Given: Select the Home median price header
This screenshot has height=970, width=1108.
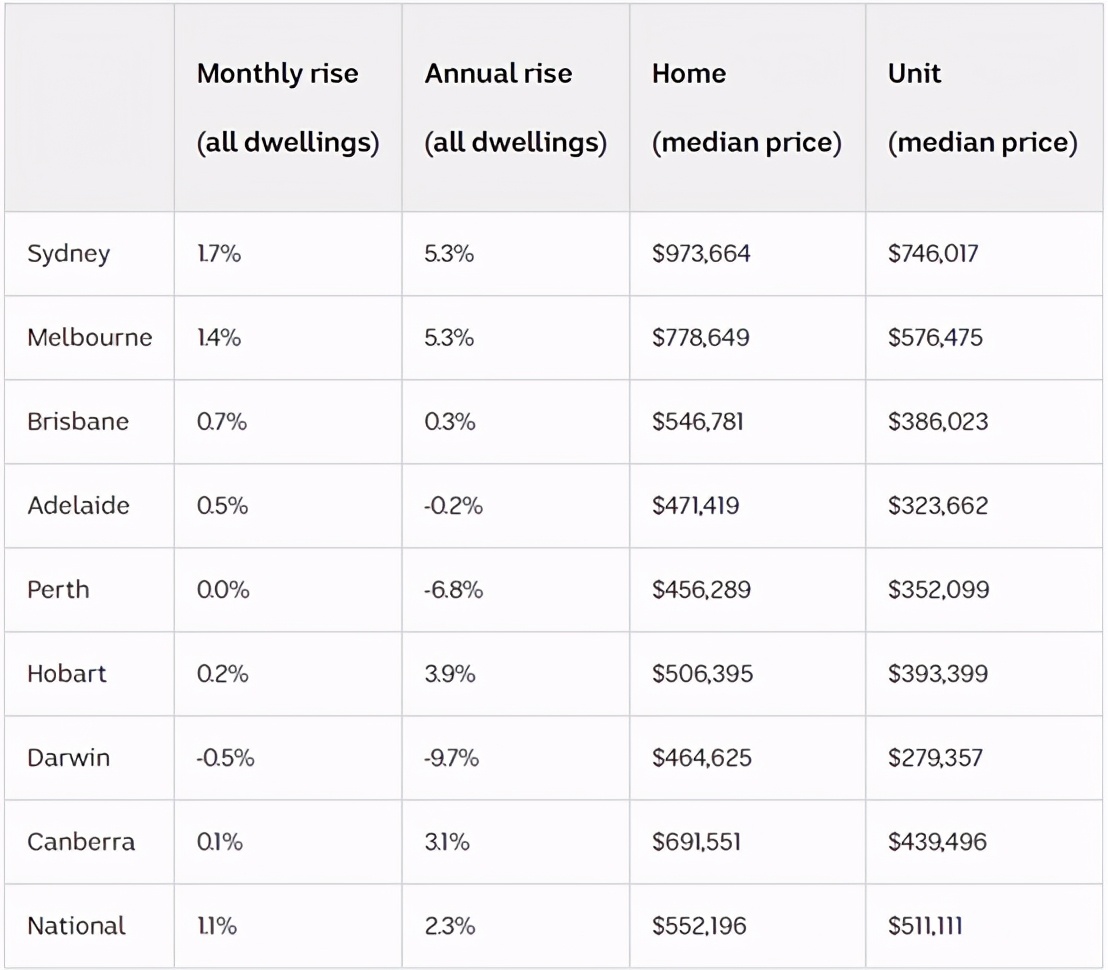Looking at the screenshot, I should pyautogui.click(x=746, y=108).
